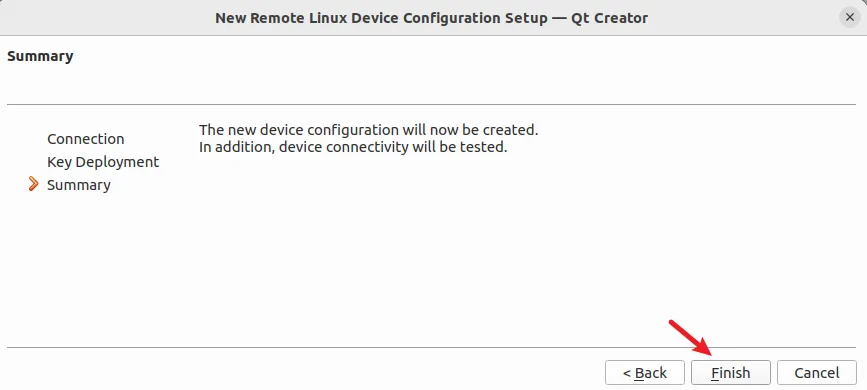Click the orange chevron beside Summary
This screenshot has height=390, width=867.
click(33, 184)
